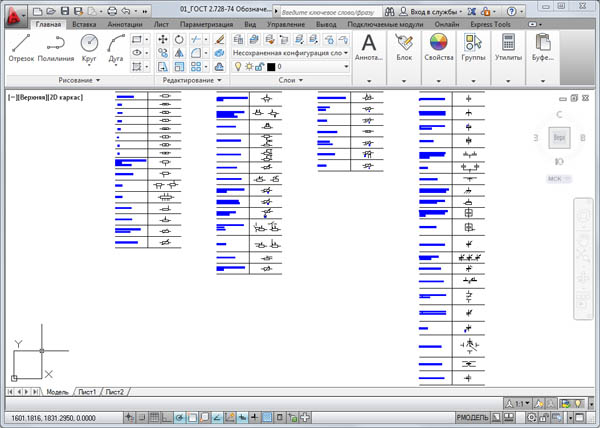Open the Блок (Block) panel
This screenshot has height=428, width=600.
tap(404, 48)
